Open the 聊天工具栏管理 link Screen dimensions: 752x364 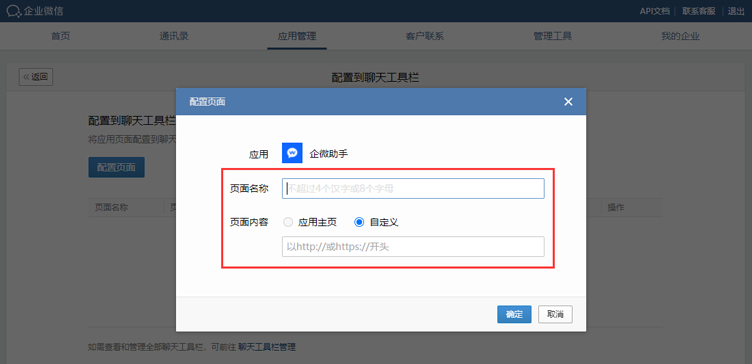click(267, 347)
